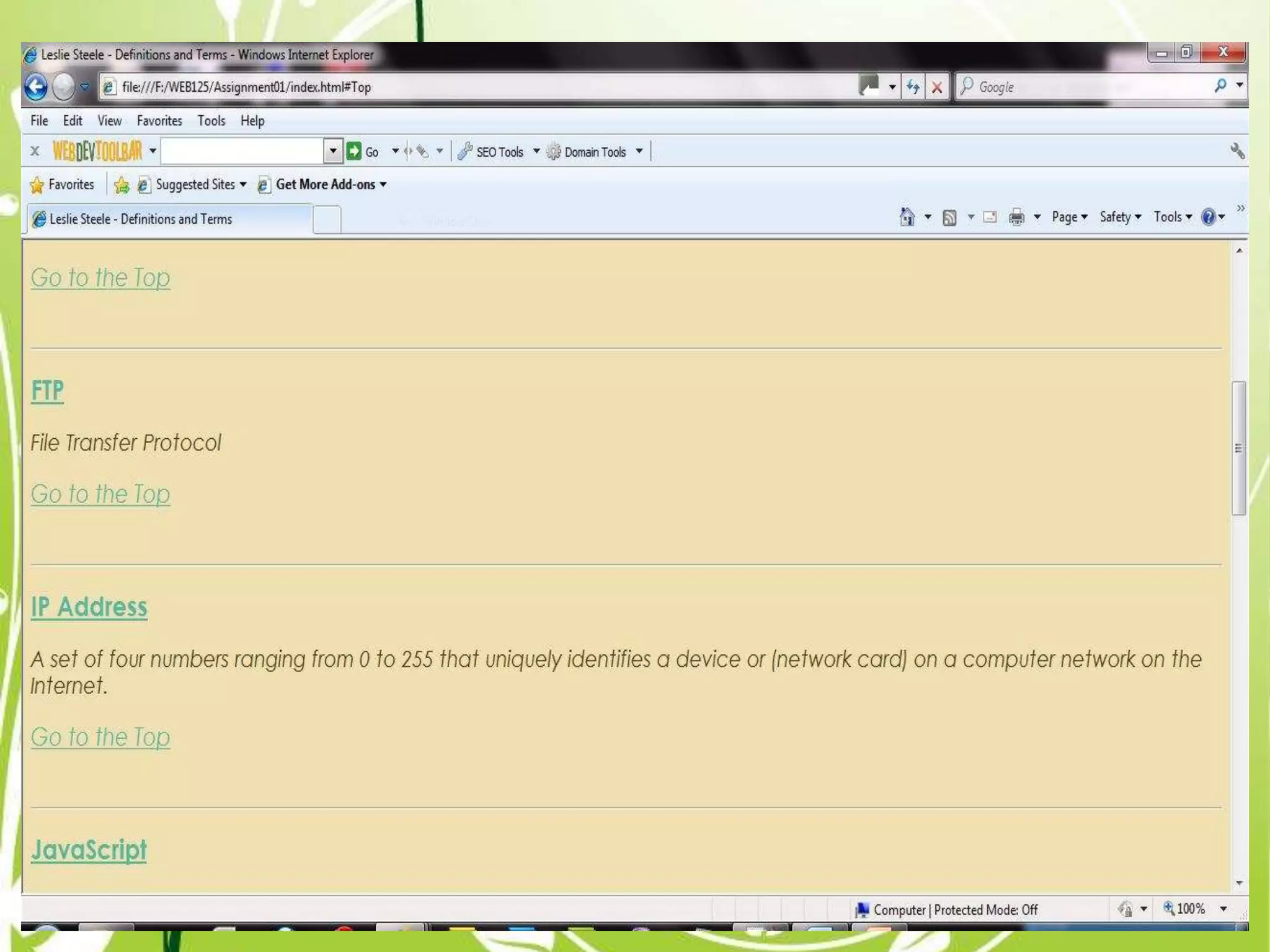Open a new blank tab
Viewport: 1270px width, 952px height.
tap(327, 220)
